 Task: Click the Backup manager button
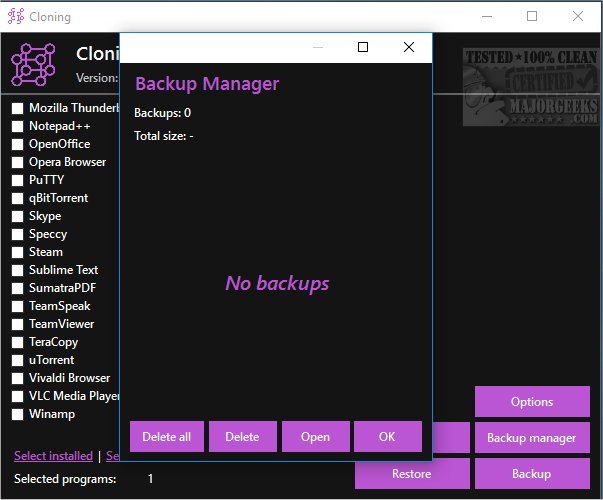click(x=532, y=438)
